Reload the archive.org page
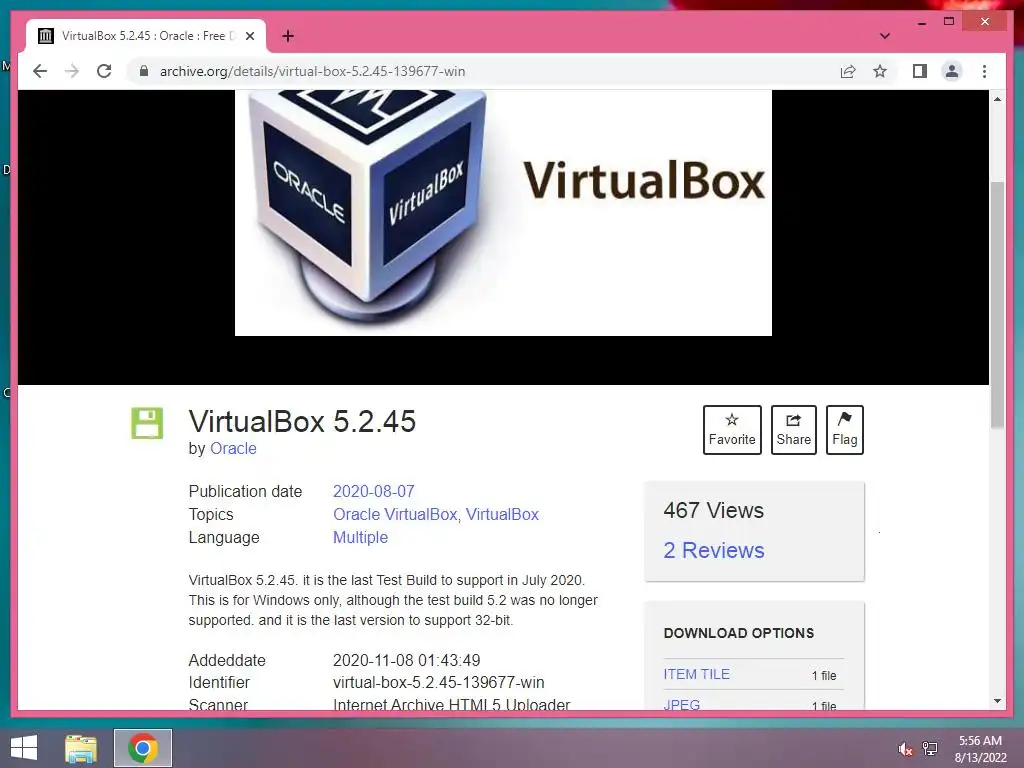1024x768 pixels. pyautogui.click(x=104, y=71)
